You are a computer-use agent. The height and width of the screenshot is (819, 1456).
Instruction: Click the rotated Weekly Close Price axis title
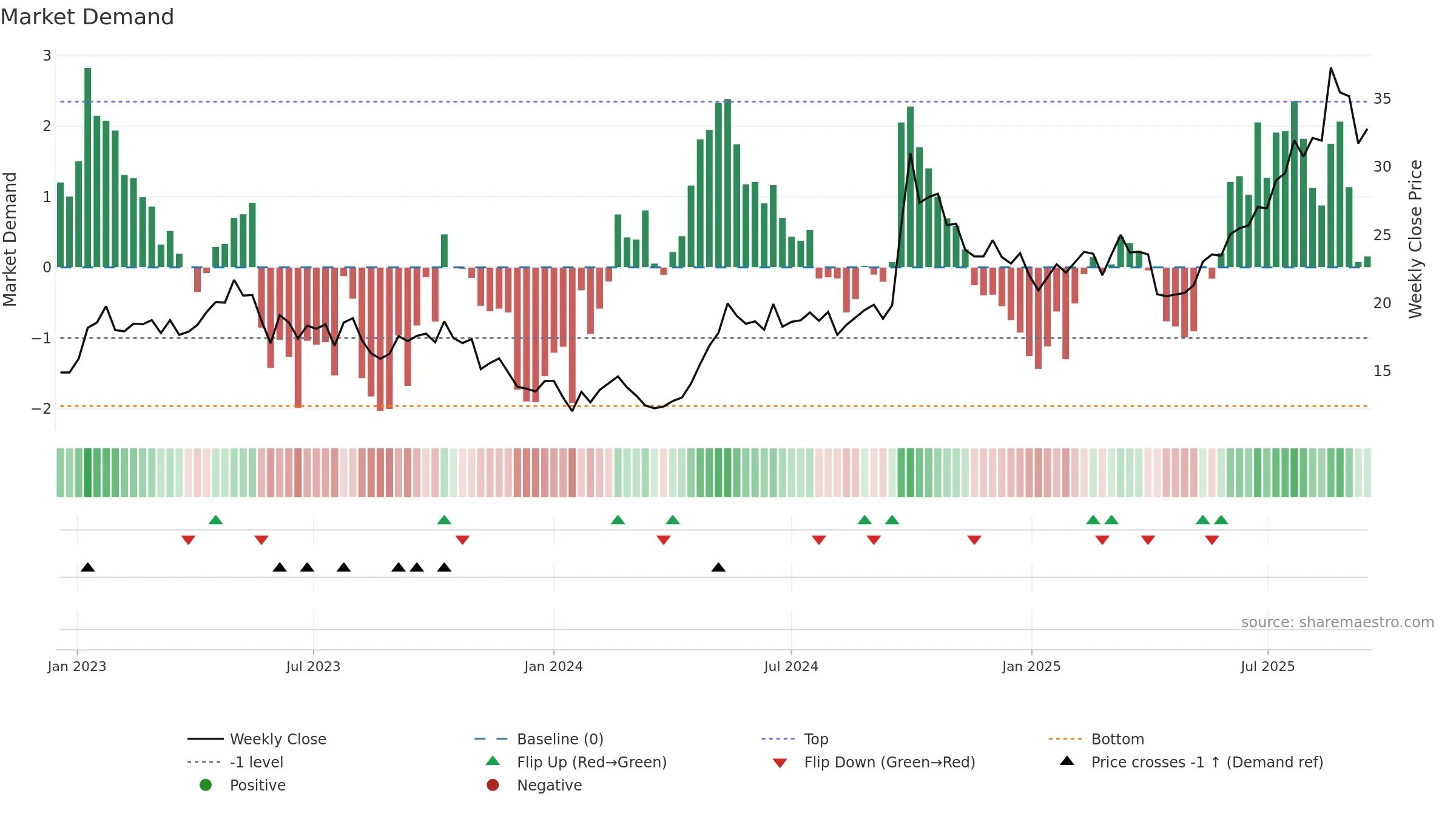(1415, 239)
